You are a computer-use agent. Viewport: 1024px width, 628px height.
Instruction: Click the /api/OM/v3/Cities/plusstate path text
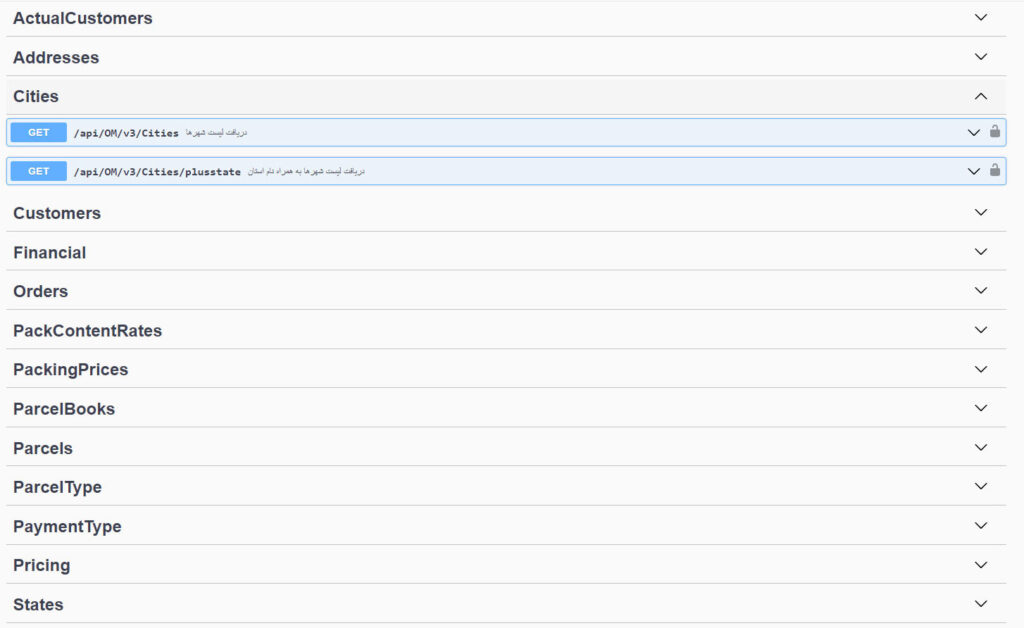(157, 172)
